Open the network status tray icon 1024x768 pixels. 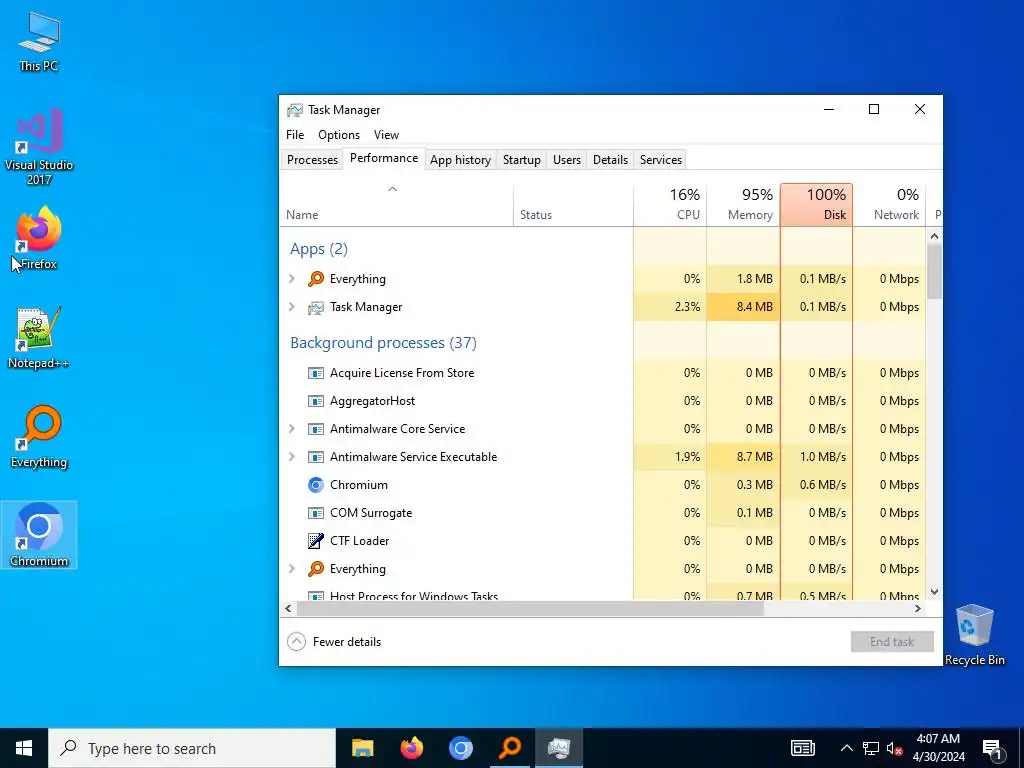(871, 748)
